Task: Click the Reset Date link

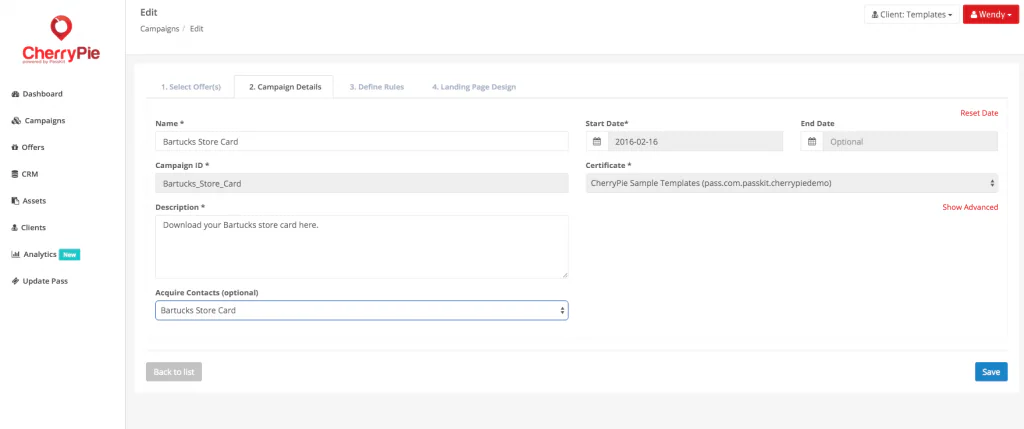Action: pos(979,114)
